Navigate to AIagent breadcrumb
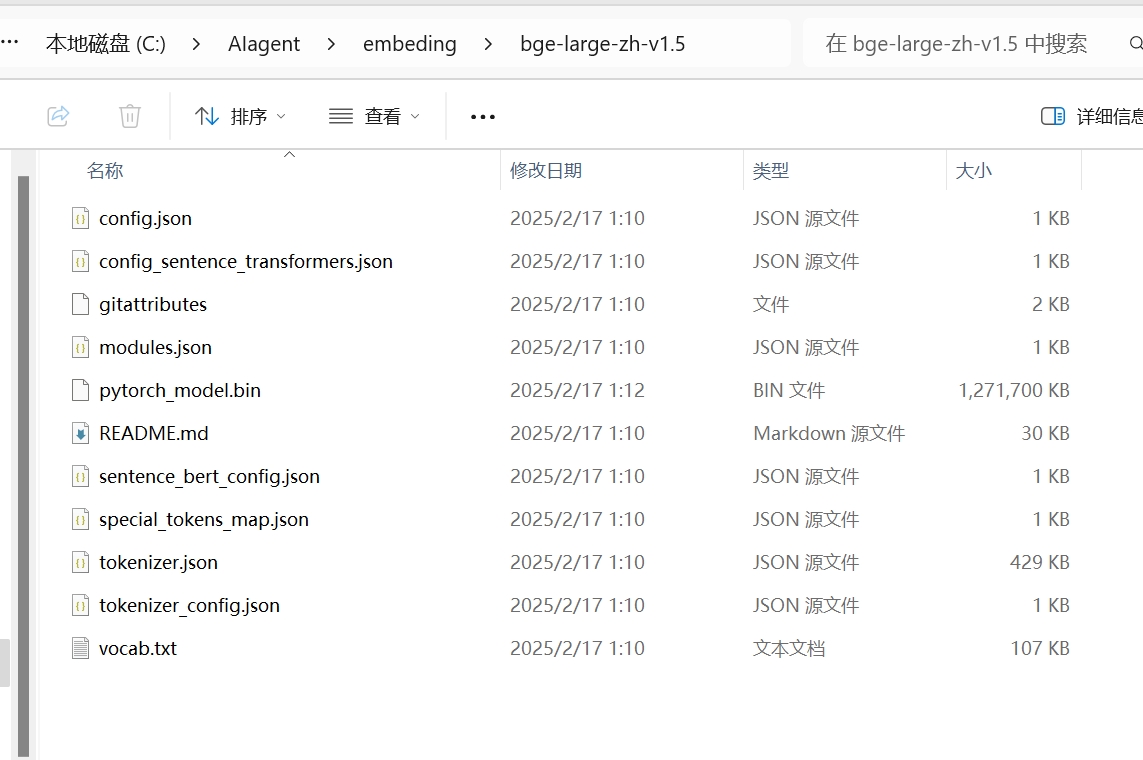The width and height of the screenshot is (1143, 760). (x=264, y=44)
